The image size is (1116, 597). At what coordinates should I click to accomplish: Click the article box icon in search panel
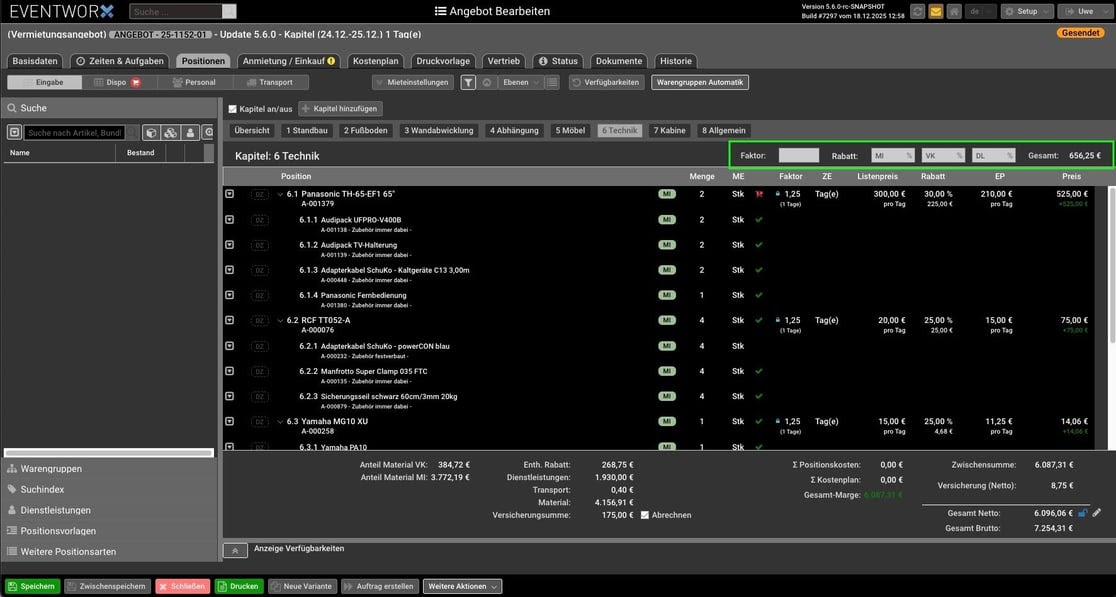pos(149,132)
